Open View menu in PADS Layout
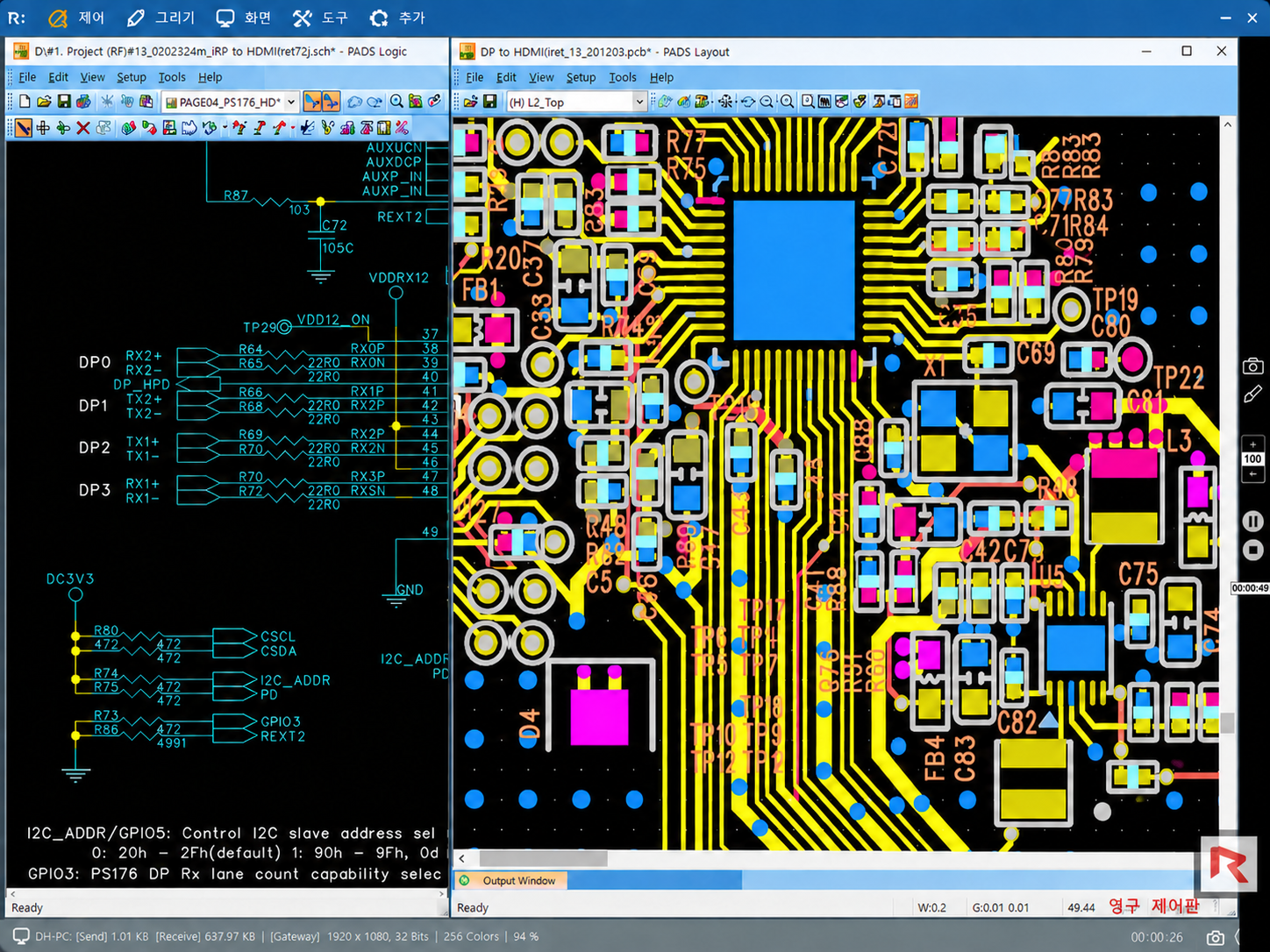Screen dimensions: 1270x952 pyautogui.click(x=541, y=77)
